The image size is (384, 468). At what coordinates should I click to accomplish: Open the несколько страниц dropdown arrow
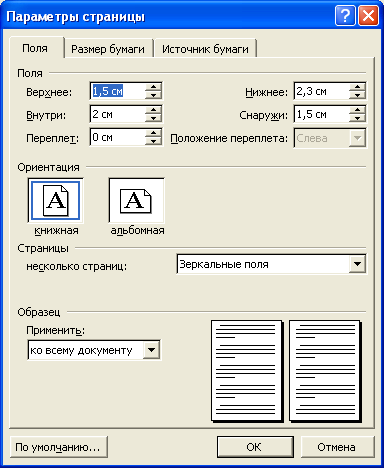(x=357, y=264)
